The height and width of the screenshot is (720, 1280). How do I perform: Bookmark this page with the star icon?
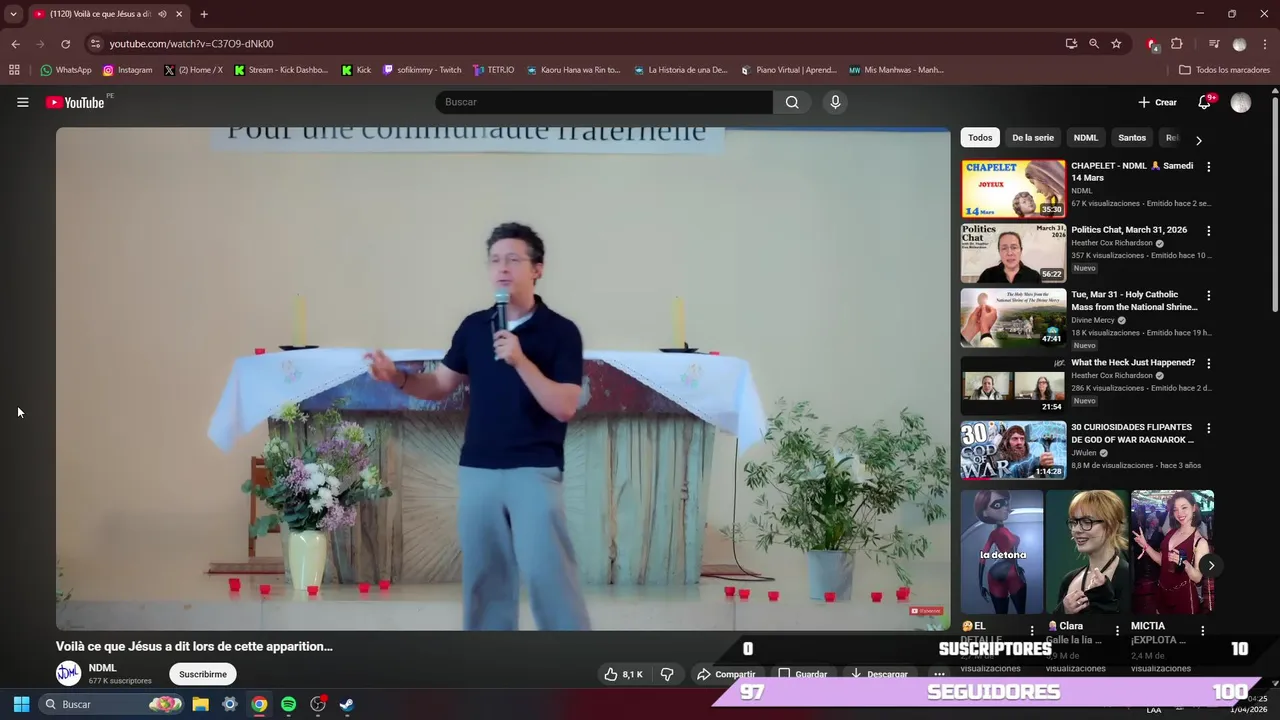1116,44
